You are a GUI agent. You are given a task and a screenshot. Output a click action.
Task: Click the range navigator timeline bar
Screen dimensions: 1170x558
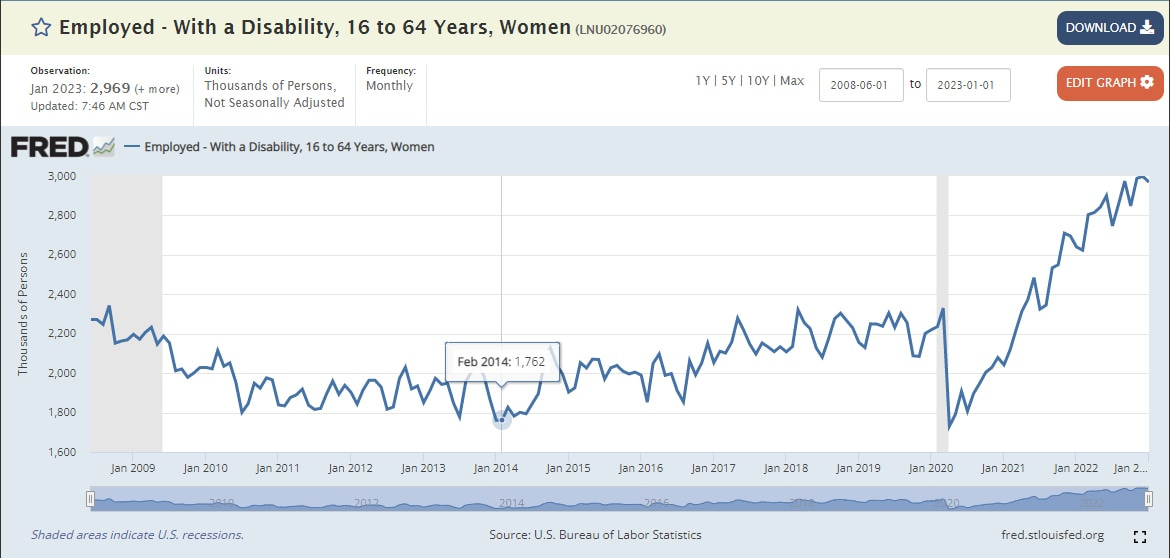(x=618, y=498)
